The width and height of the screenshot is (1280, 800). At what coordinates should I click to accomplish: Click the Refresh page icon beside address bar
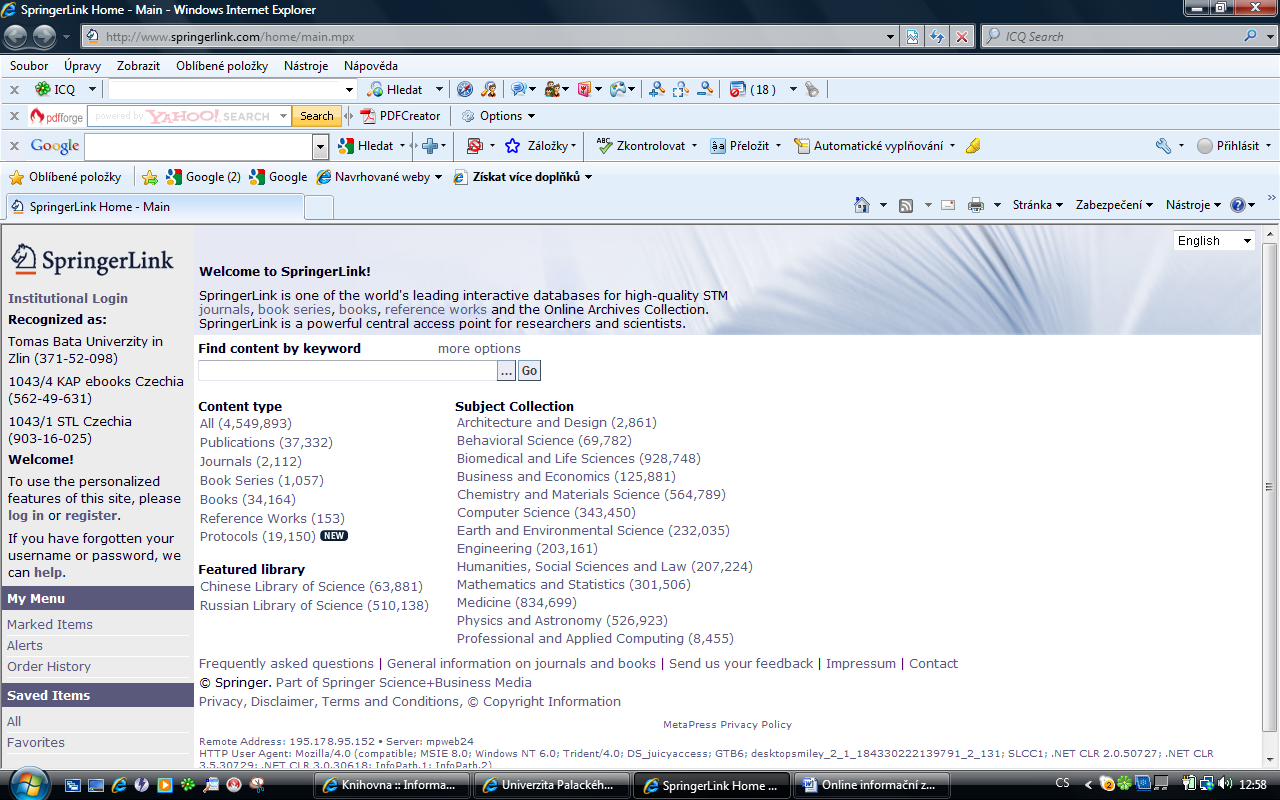[x=937, y=37]
